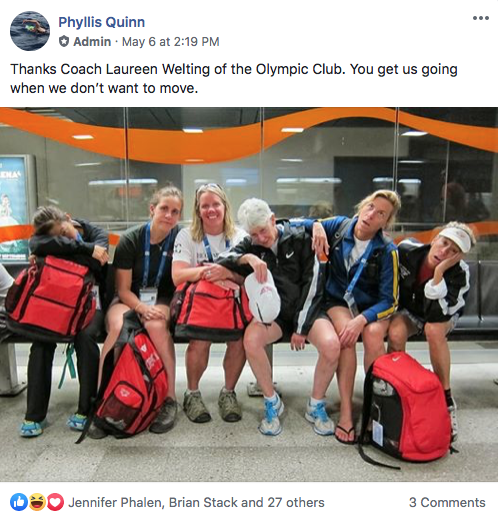The height and width of the screenshot is (518, 498).
Task: Click the Phyllis Quinn name link
Action: [101, 22]
